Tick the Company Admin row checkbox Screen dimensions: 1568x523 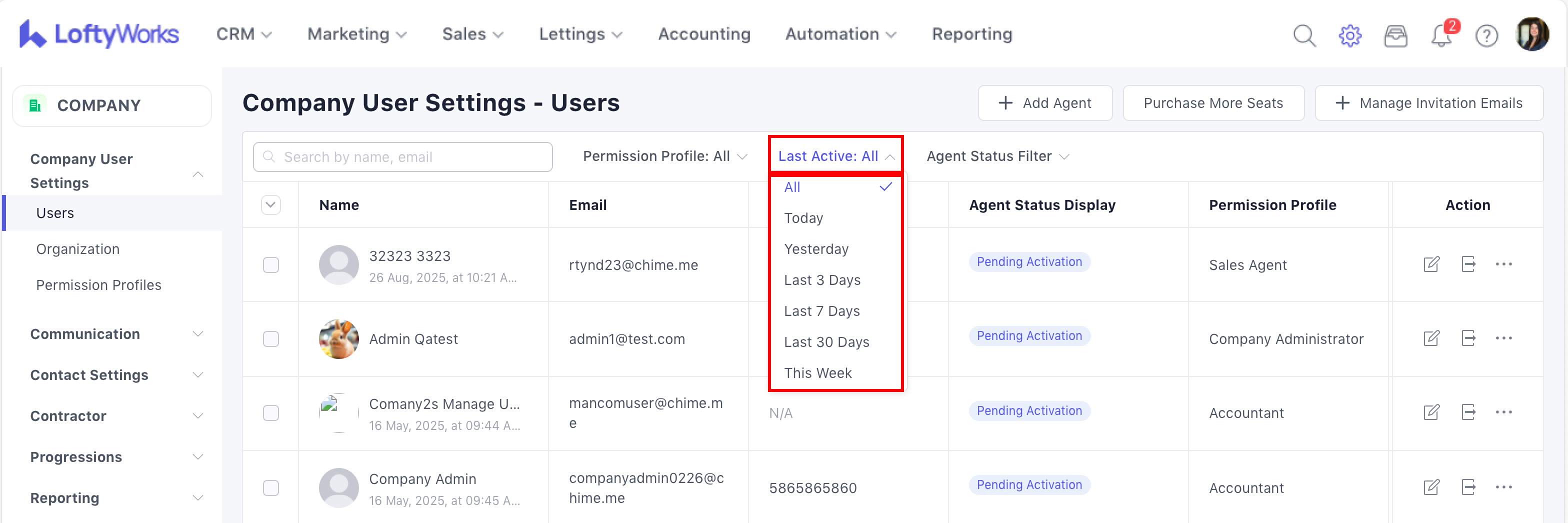tap(271, 487)
